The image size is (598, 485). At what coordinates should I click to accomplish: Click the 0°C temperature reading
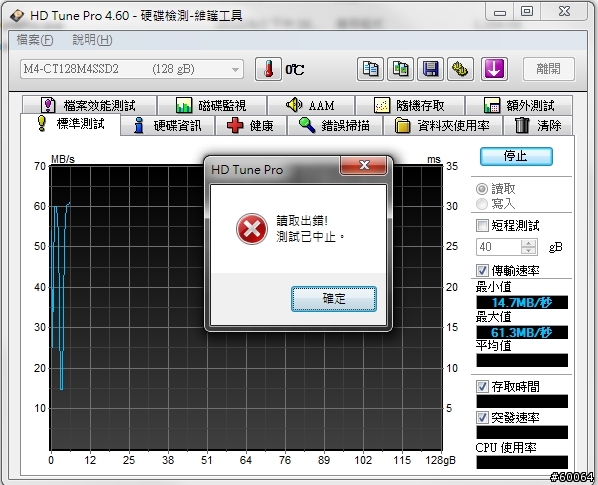(x=295, y=70)
